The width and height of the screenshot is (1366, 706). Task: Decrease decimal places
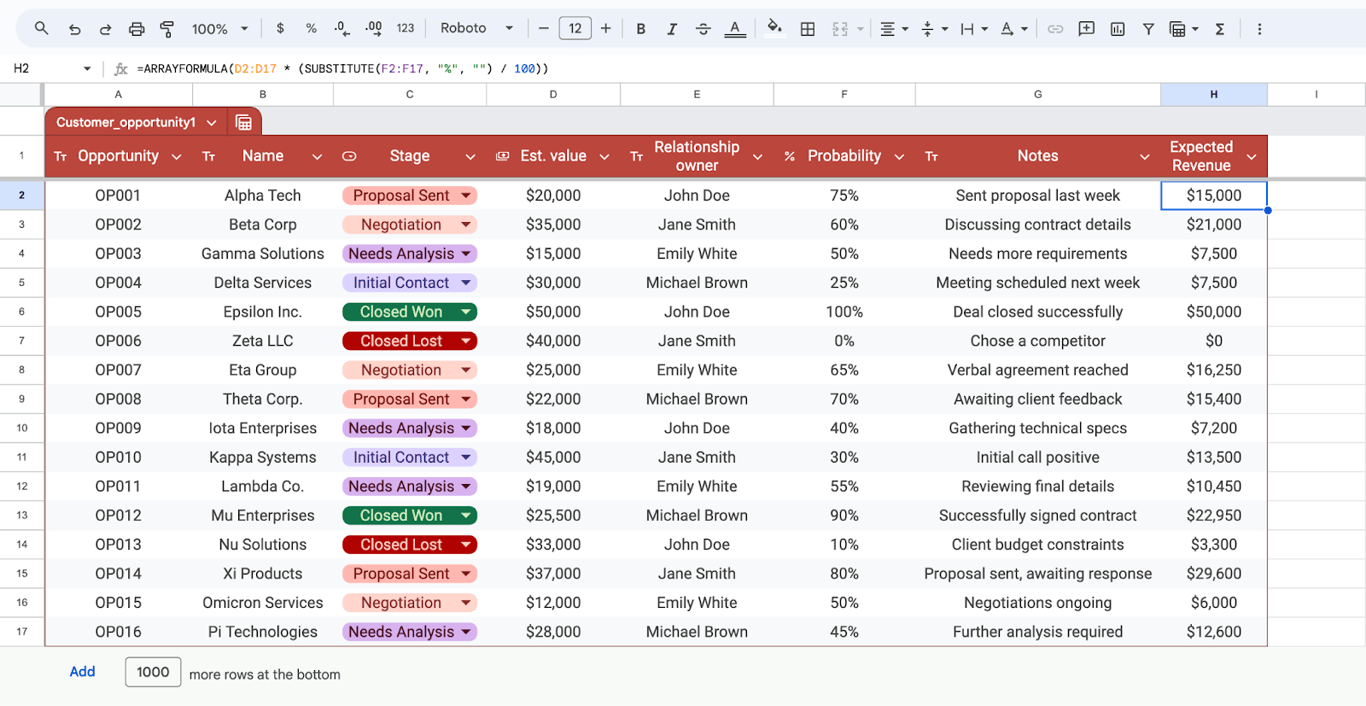pyautogui.click(x=342, y=29)
